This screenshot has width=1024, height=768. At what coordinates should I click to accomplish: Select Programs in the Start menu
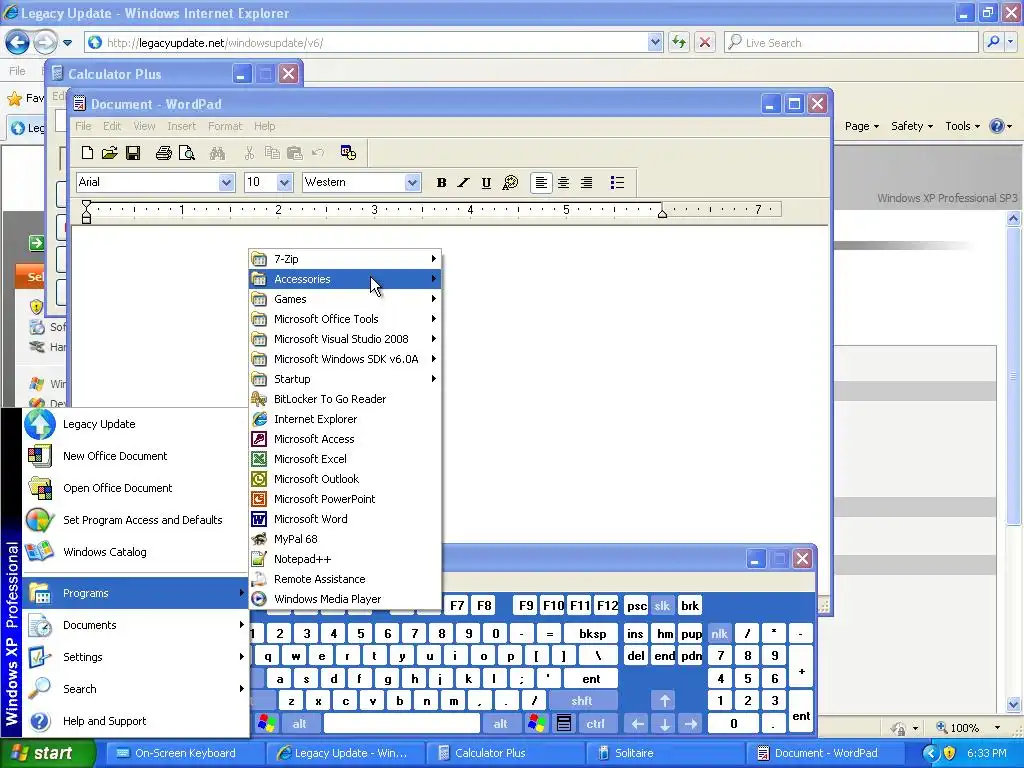point(135,593)
